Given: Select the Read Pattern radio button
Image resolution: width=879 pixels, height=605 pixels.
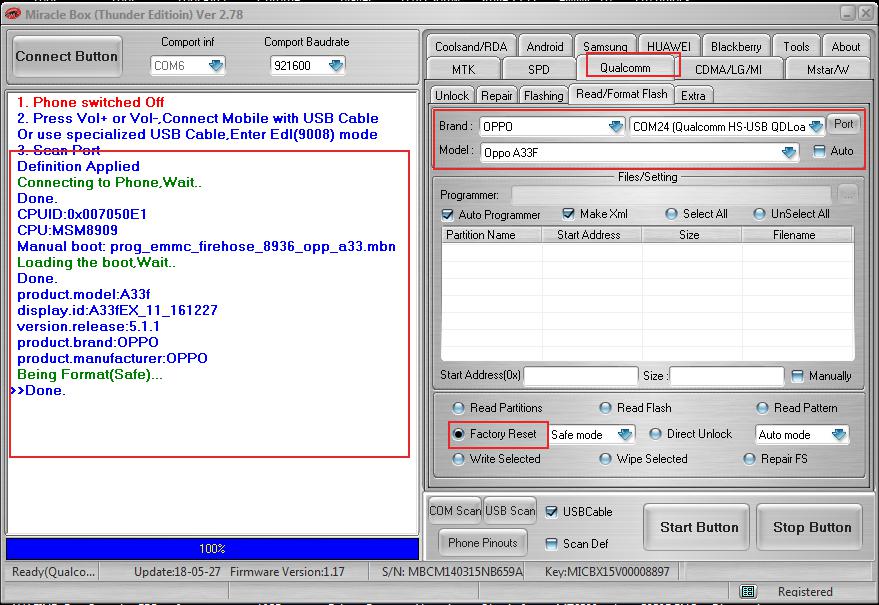Looking at the screenshot, I should coord(762,408).
